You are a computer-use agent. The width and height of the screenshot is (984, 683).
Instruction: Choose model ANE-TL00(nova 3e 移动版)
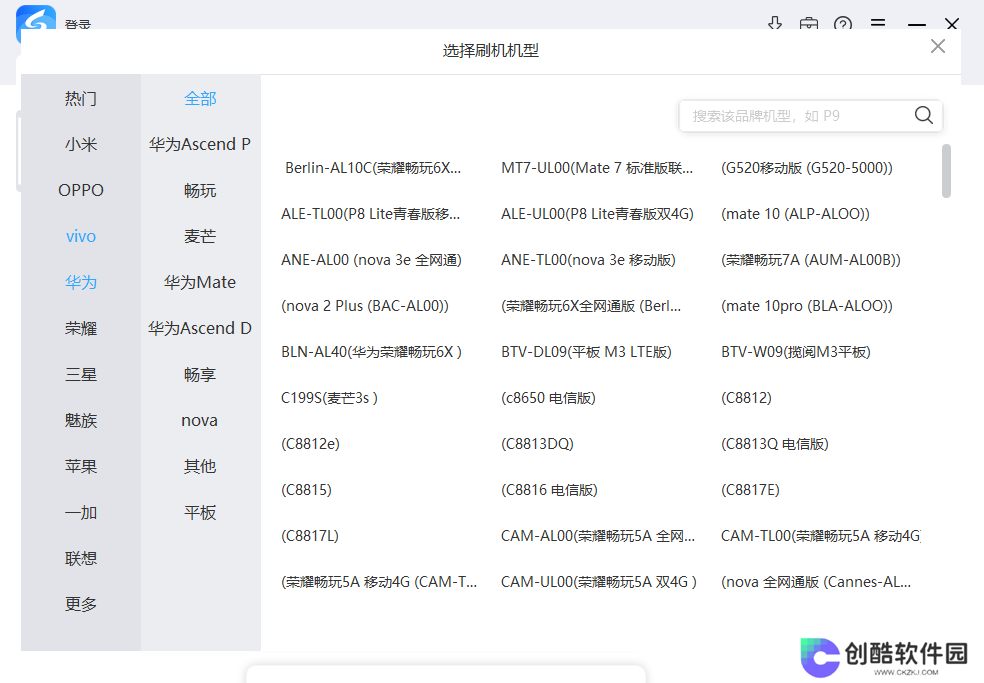(x=588, y=260)
